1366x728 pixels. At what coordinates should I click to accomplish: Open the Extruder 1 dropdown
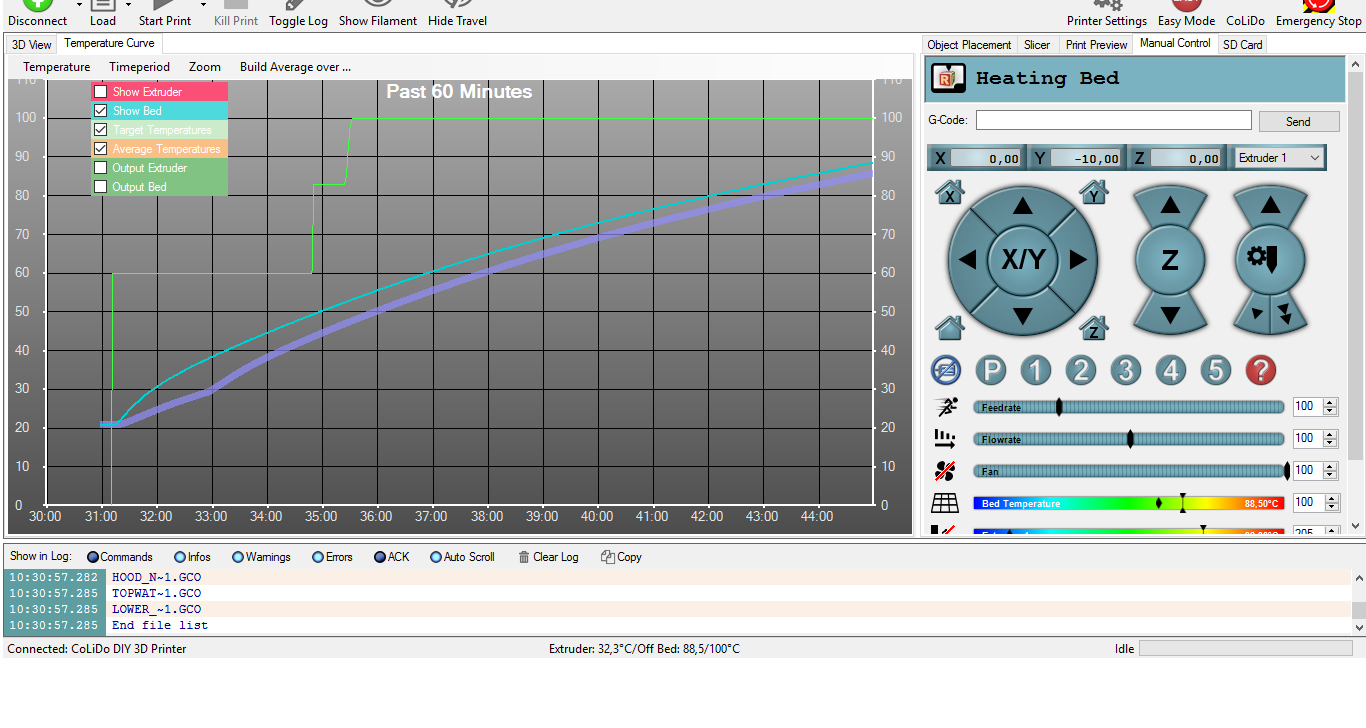tap(1279, 158)
